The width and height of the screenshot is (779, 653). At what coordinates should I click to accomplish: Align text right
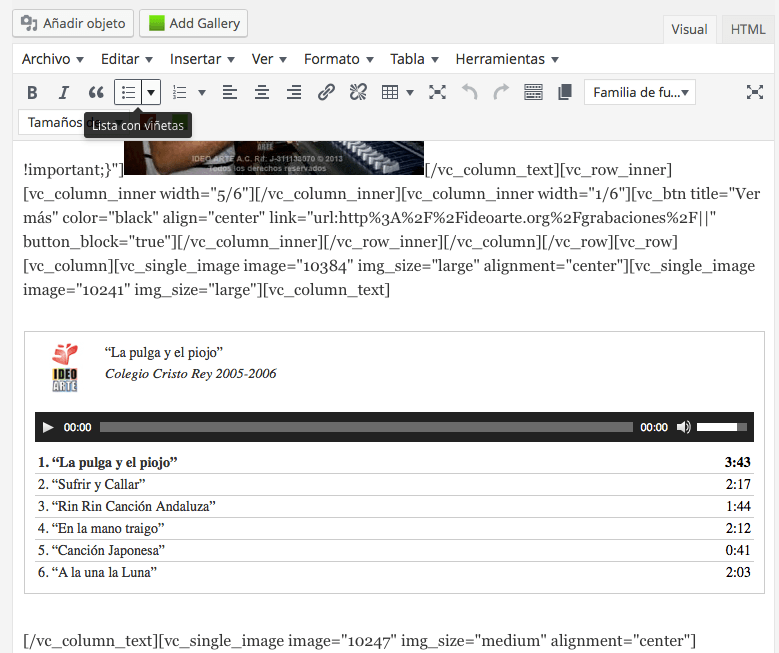[x=294, y=92]
